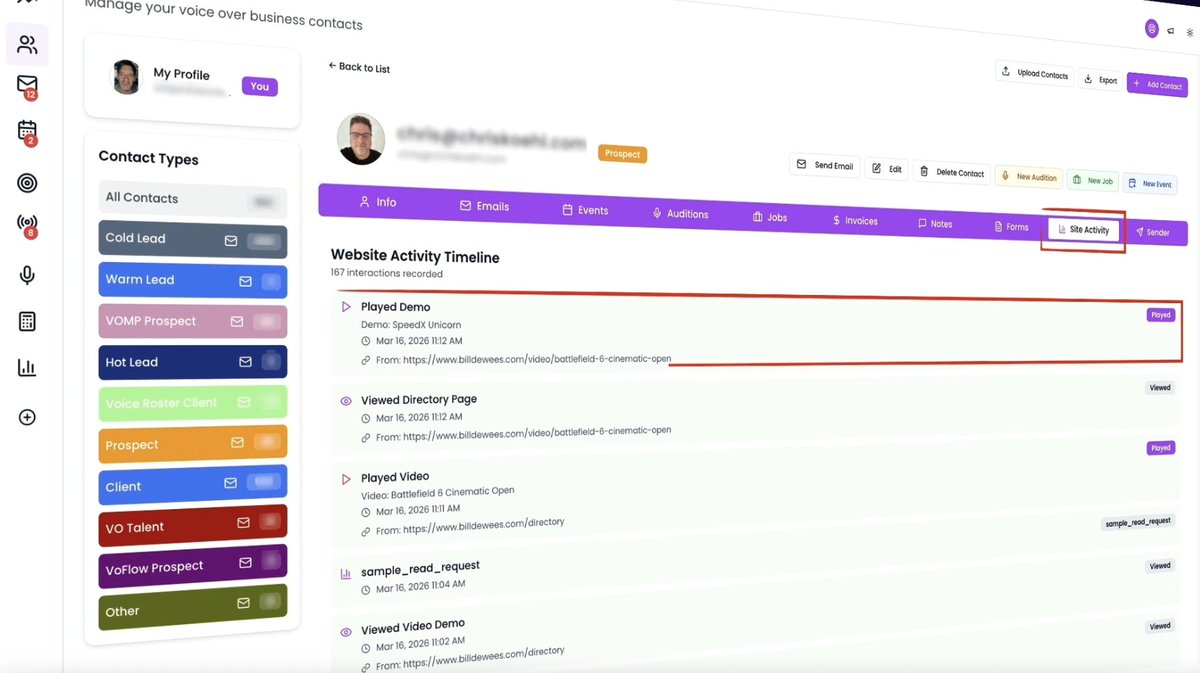
Task: Click the 'Demo: SpeedX Unicorn' text
Action: click(x=411, y=325)
